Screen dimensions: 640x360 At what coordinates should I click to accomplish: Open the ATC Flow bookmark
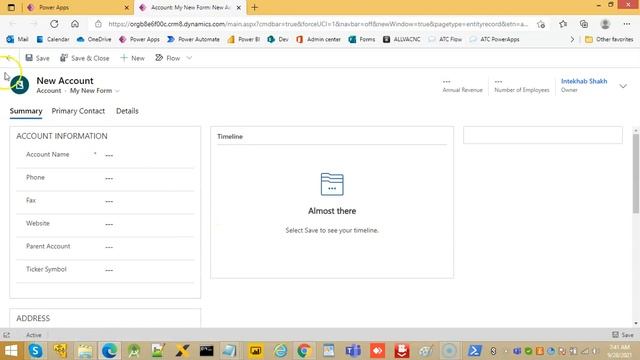[445, 40]
